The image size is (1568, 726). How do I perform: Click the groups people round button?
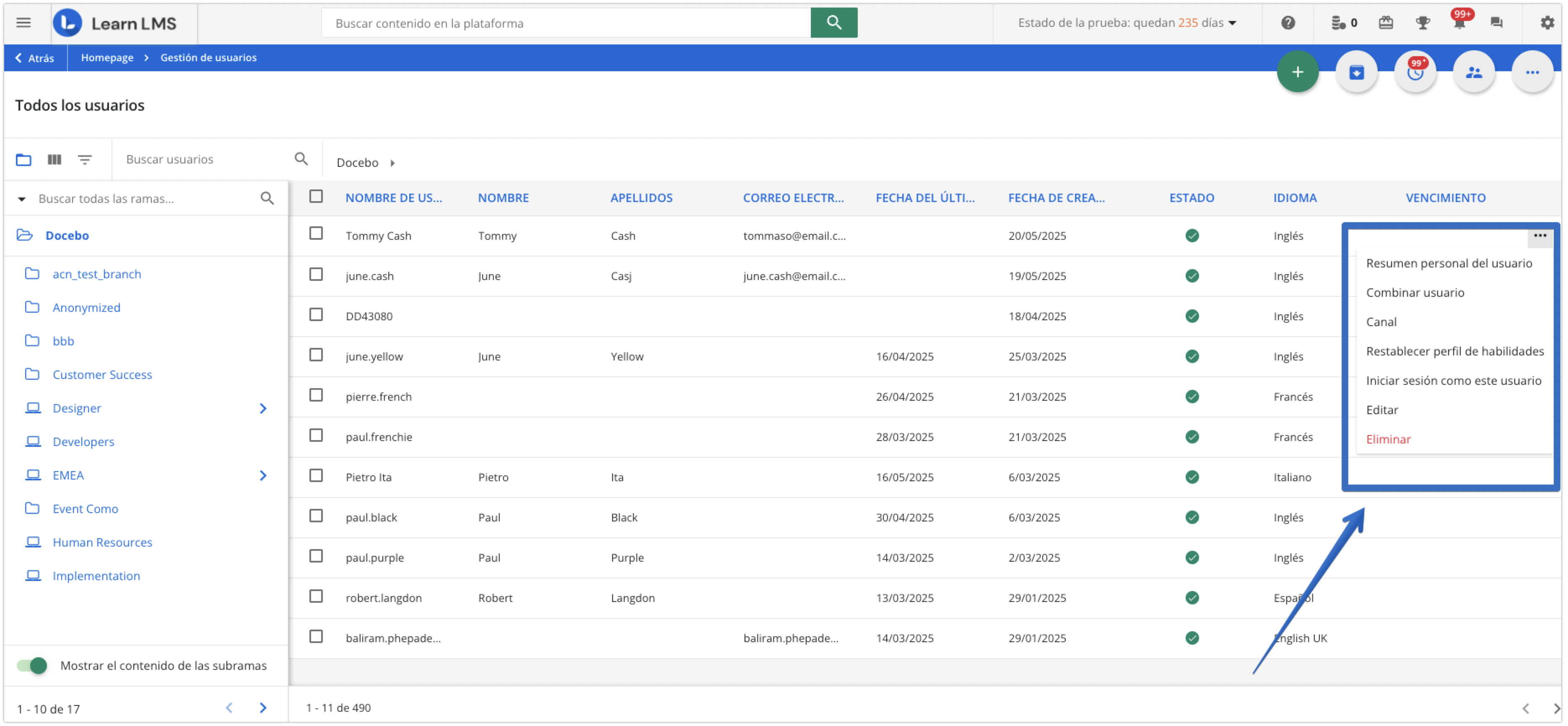click(x=1473, y=72)
